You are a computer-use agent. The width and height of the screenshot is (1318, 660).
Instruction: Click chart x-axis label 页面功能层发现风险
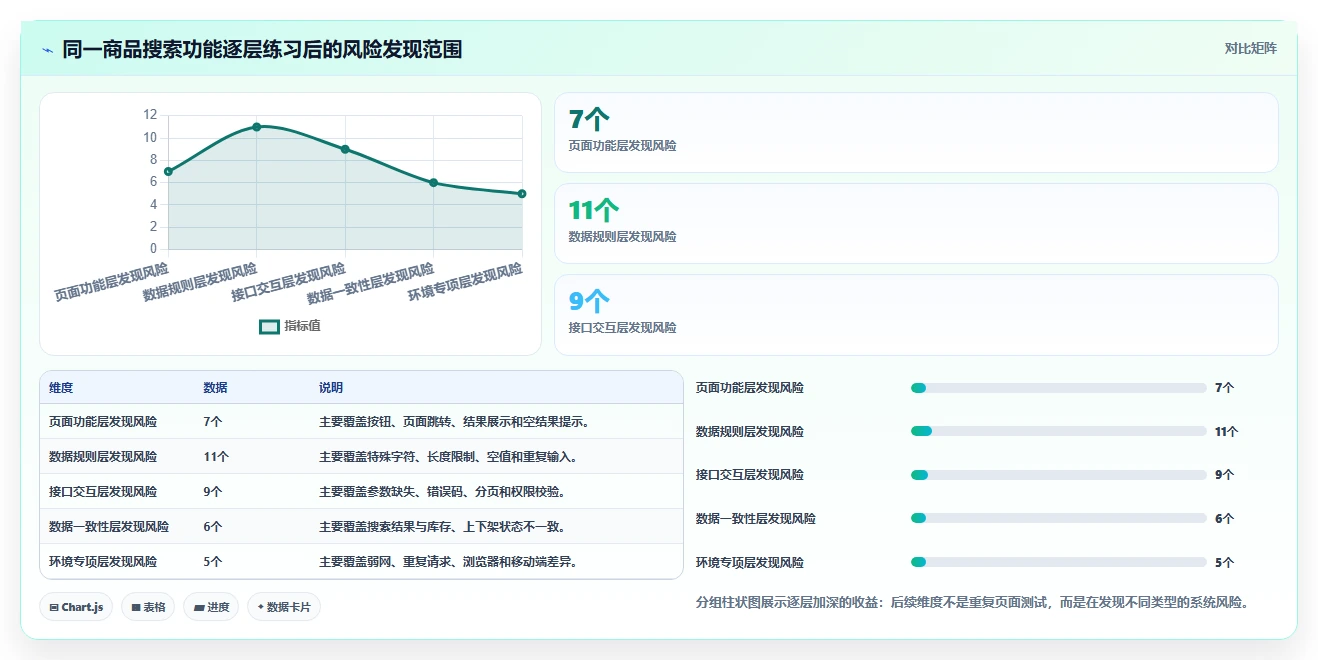(x=111, y=282)
